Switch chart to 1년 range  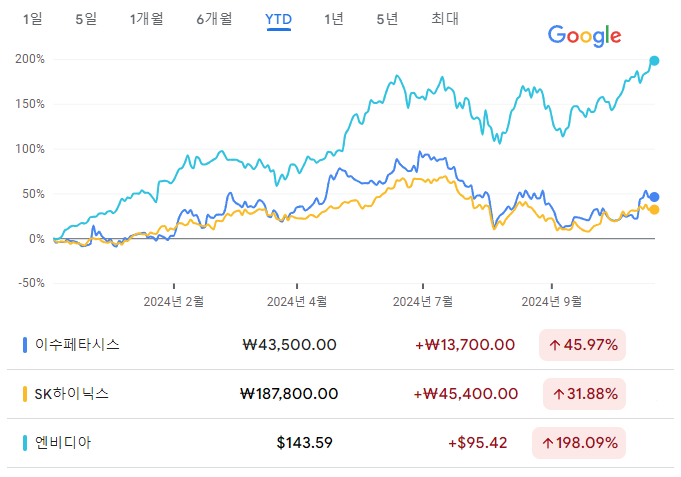coord(334,19)
